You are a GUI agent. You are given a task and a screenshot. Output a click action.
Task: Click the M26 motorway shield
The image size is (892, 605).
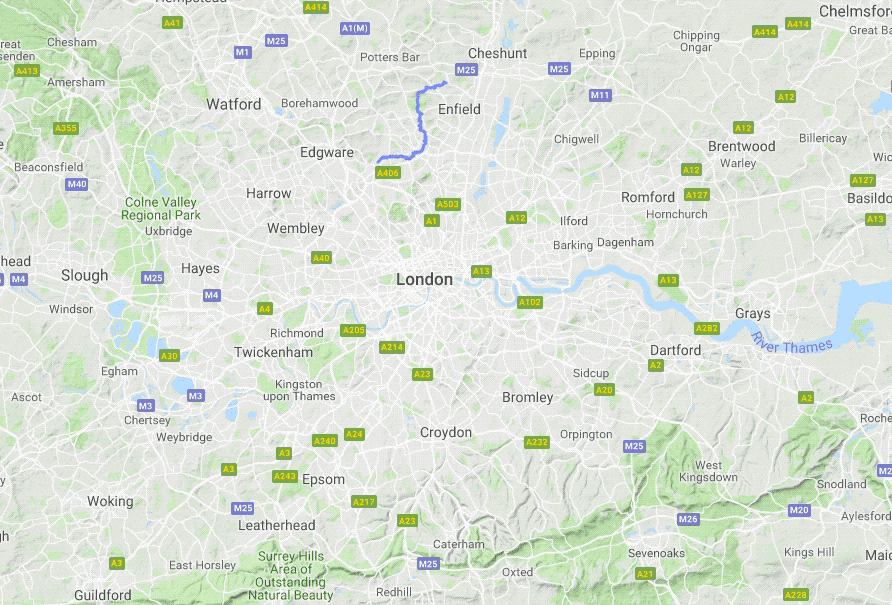(x=688, y=519)
